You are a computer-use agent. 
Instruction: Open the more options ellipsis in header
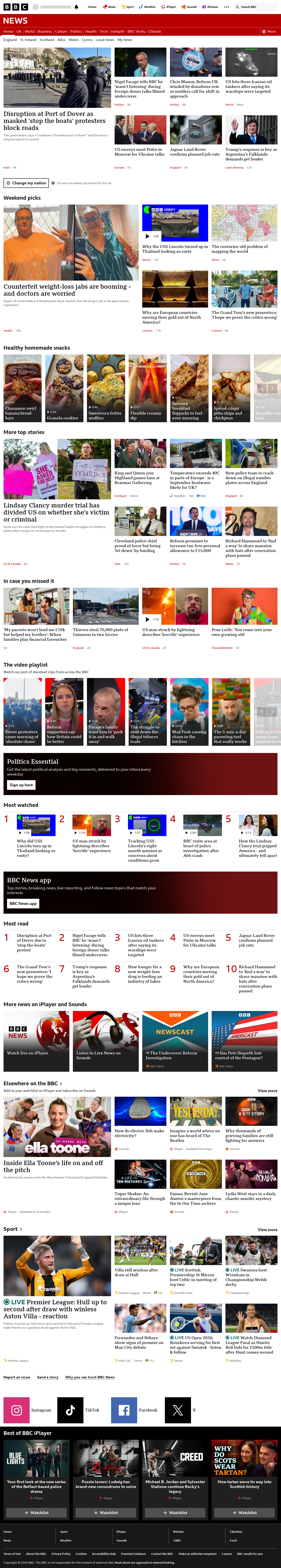[226, 7]
